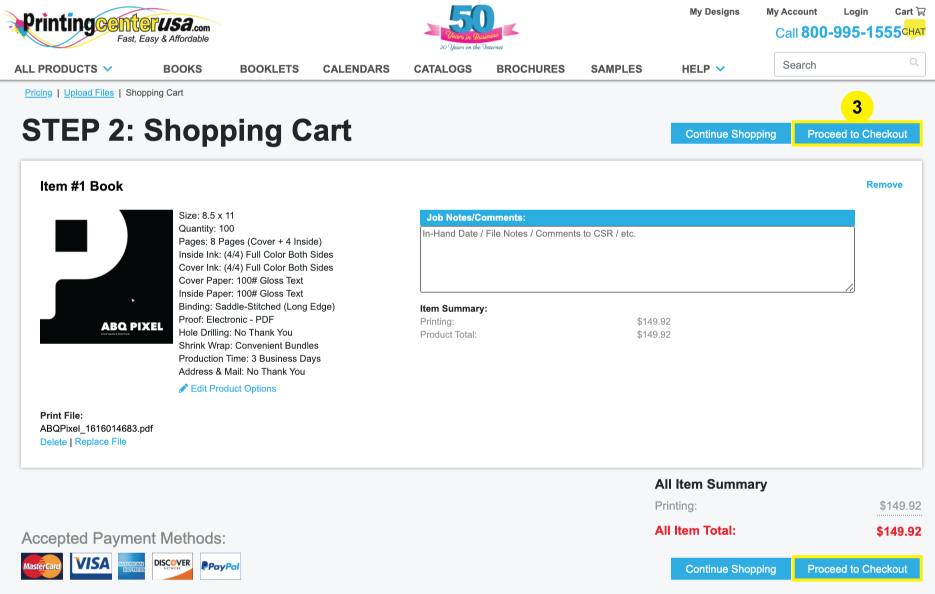Expand the All Products dropdown
The width and height of the screenshot is (935, 594).
[x=63, y=69]
